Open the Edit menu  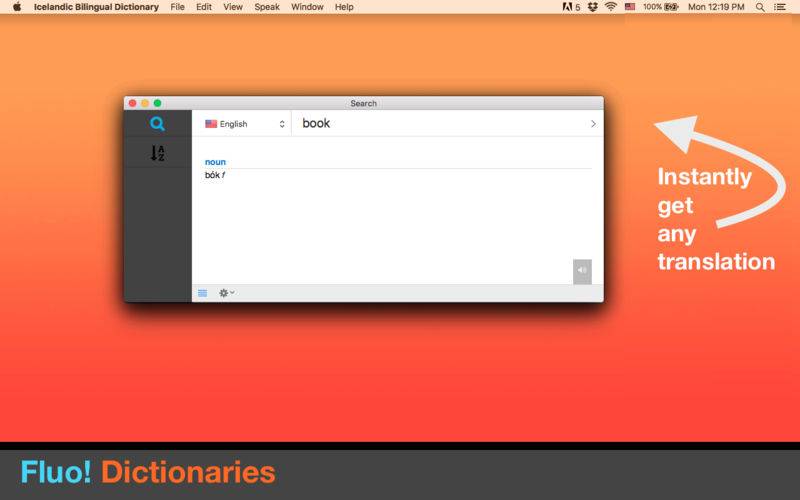pos(204,7)
